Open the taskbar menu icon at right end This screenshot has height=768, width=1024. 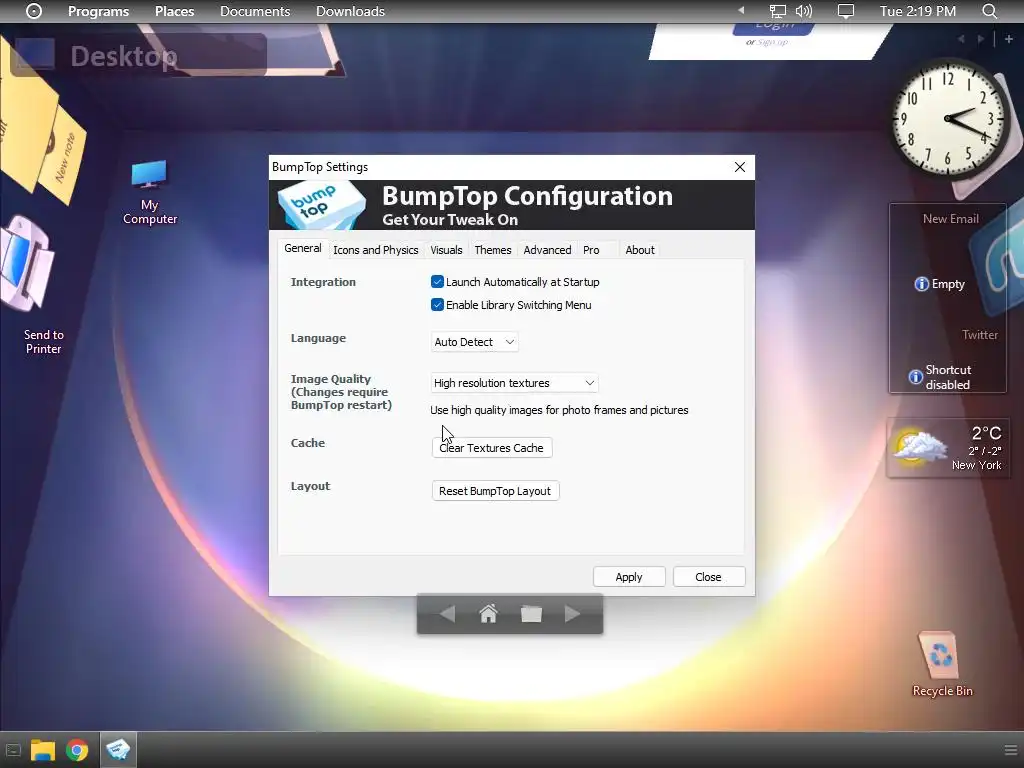[x=1010, y=750]
